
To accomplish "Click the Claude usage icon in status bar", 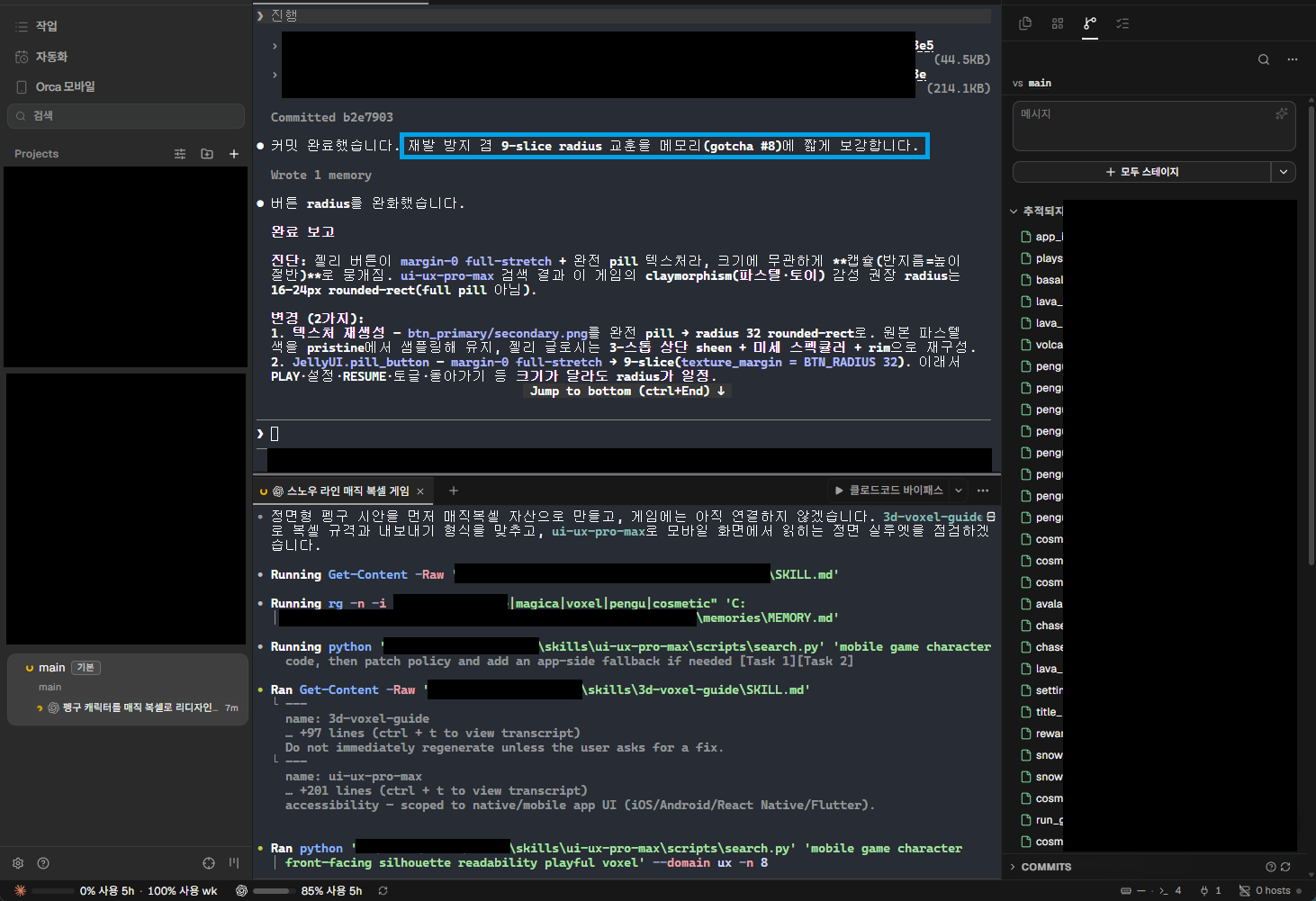I will click(20, 890).
